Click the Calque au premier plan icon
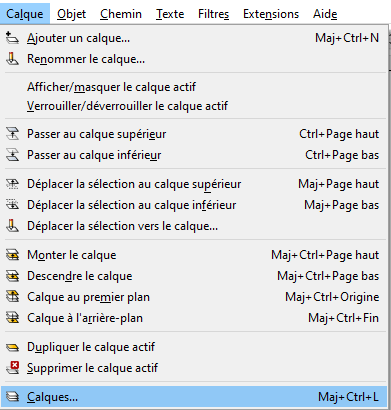 pyautogui.click(x=12, y=297)
